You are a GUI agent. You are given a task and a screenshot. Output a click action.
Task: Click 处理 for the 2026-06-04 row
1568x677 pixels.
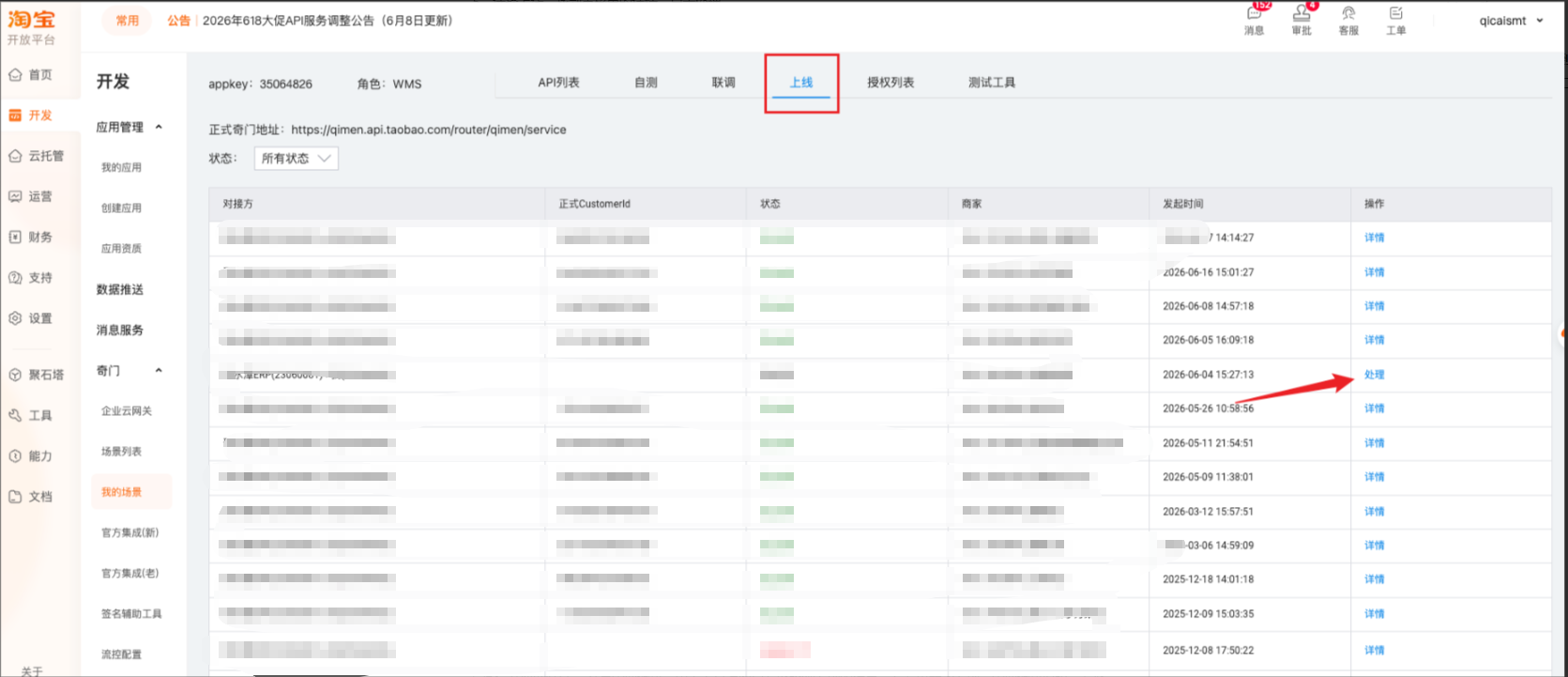tap(1375, 375)
